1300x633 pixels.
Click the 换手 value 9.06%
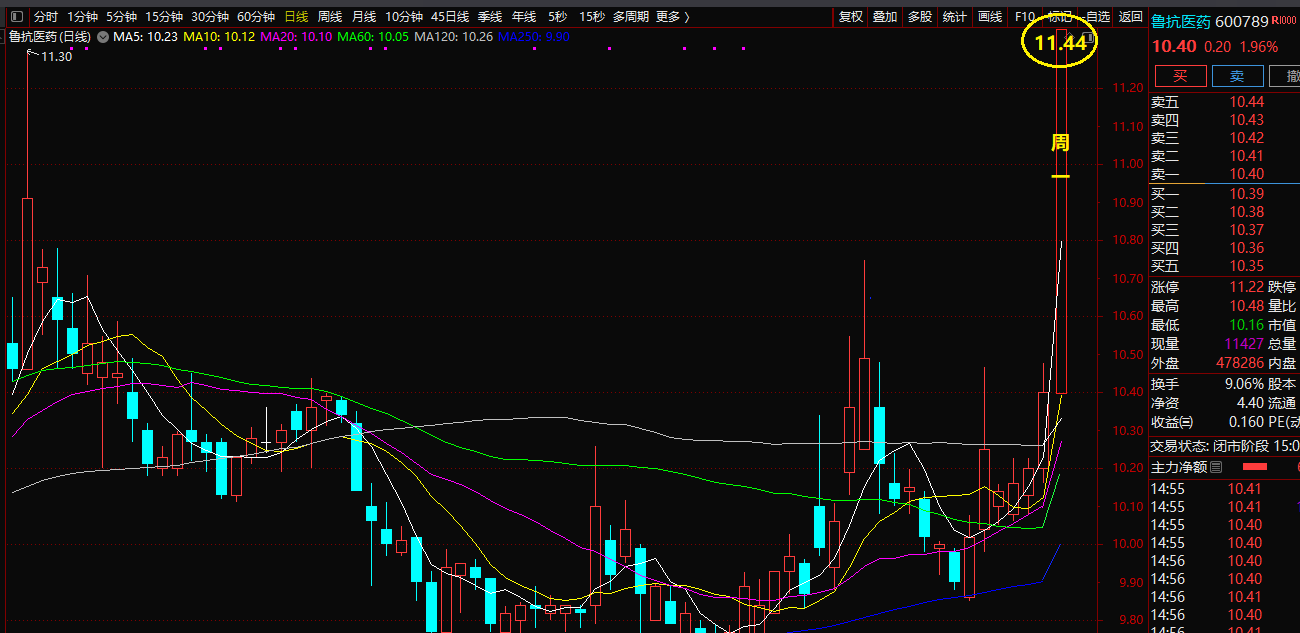(1243, 384)
